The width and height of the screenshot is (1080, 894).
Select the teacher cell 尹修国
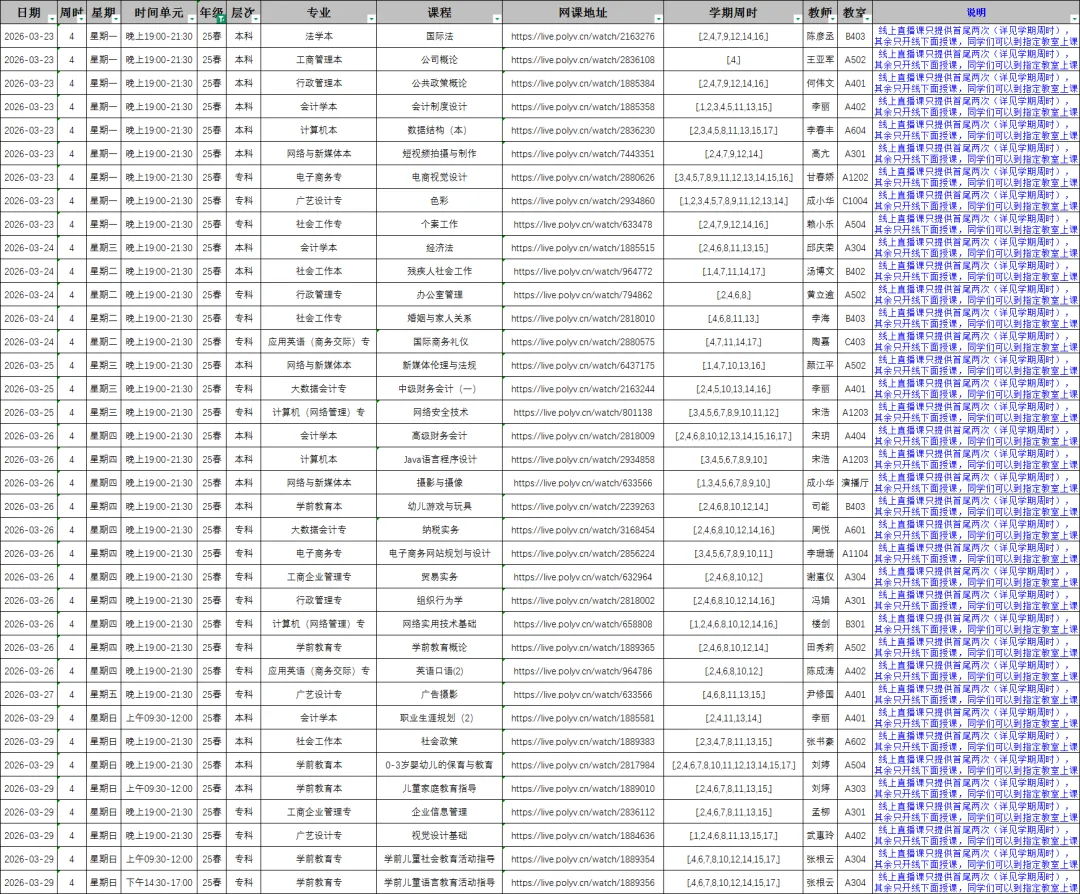(x=820, y=694)
